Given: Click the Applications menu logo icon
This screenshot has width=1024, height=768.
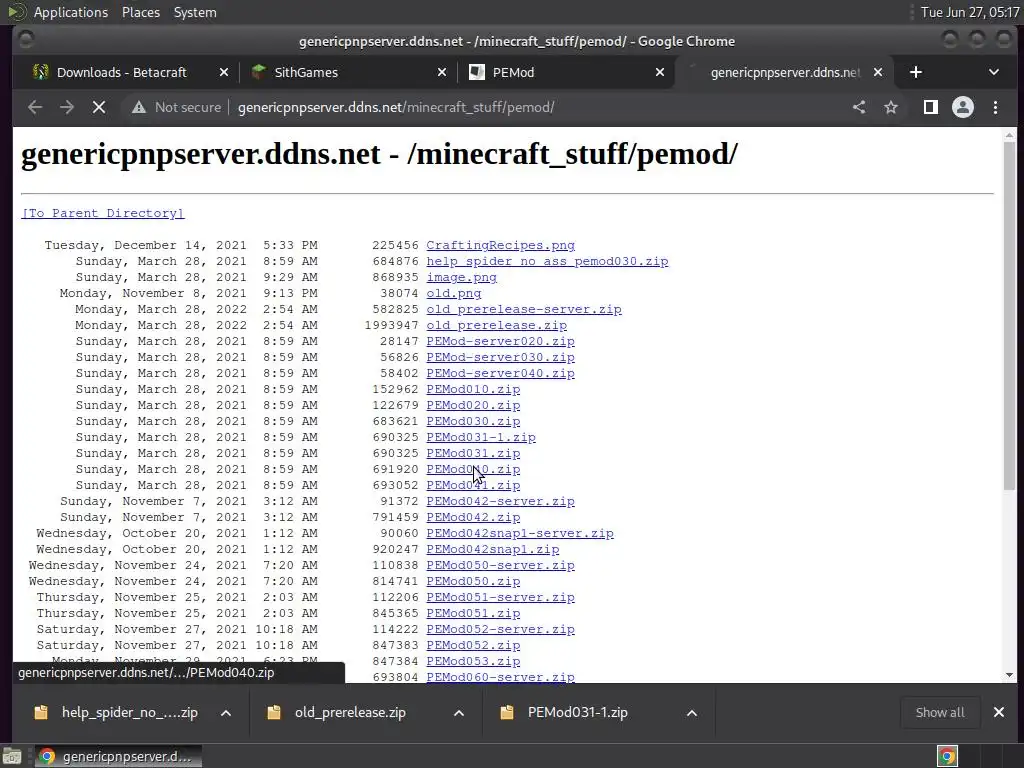Looking at the screenshot, I should click(x=16, y=12).
